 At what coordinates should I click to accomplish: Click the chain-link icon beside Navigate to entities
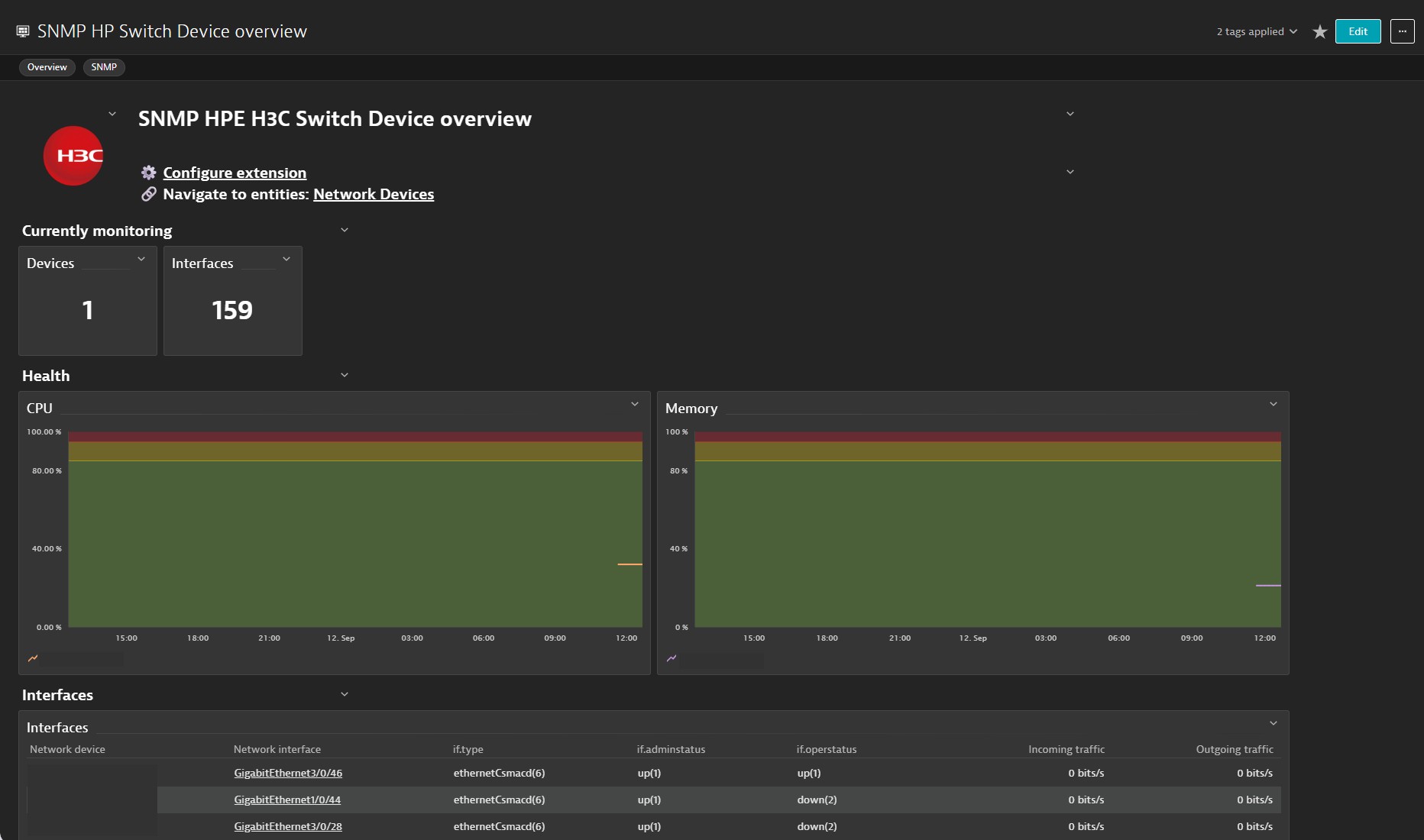tap(148, 194)
